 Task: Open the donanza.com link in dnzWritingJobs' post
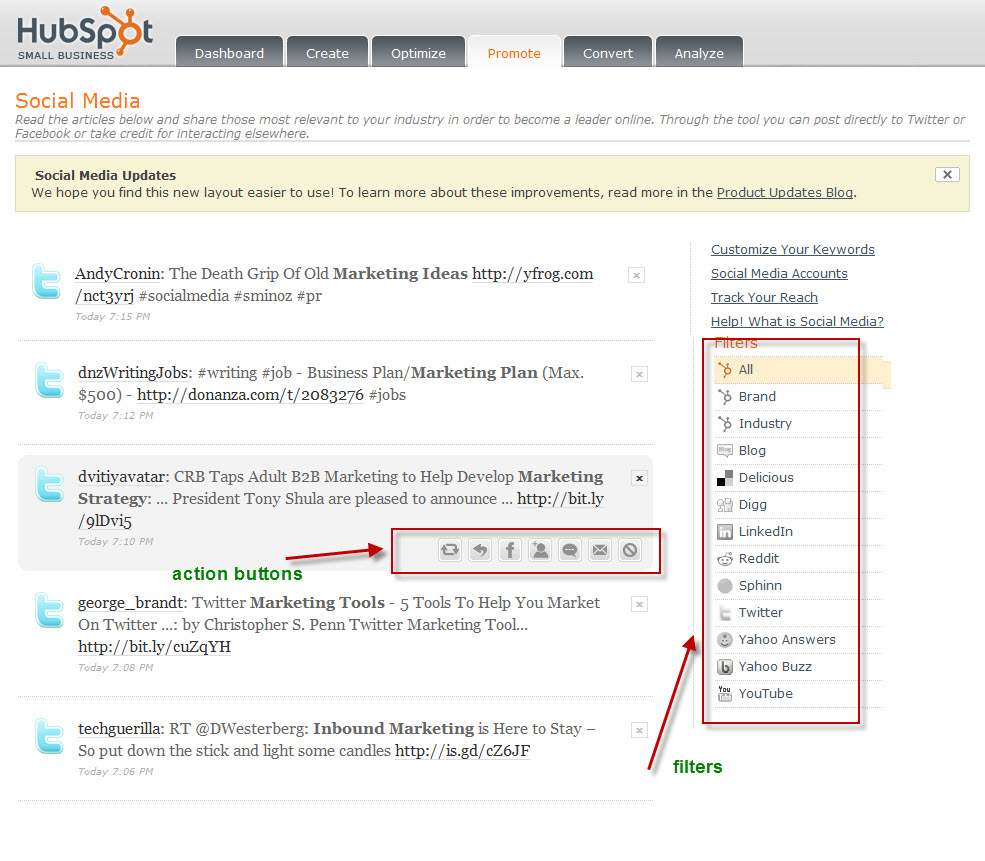250,395
